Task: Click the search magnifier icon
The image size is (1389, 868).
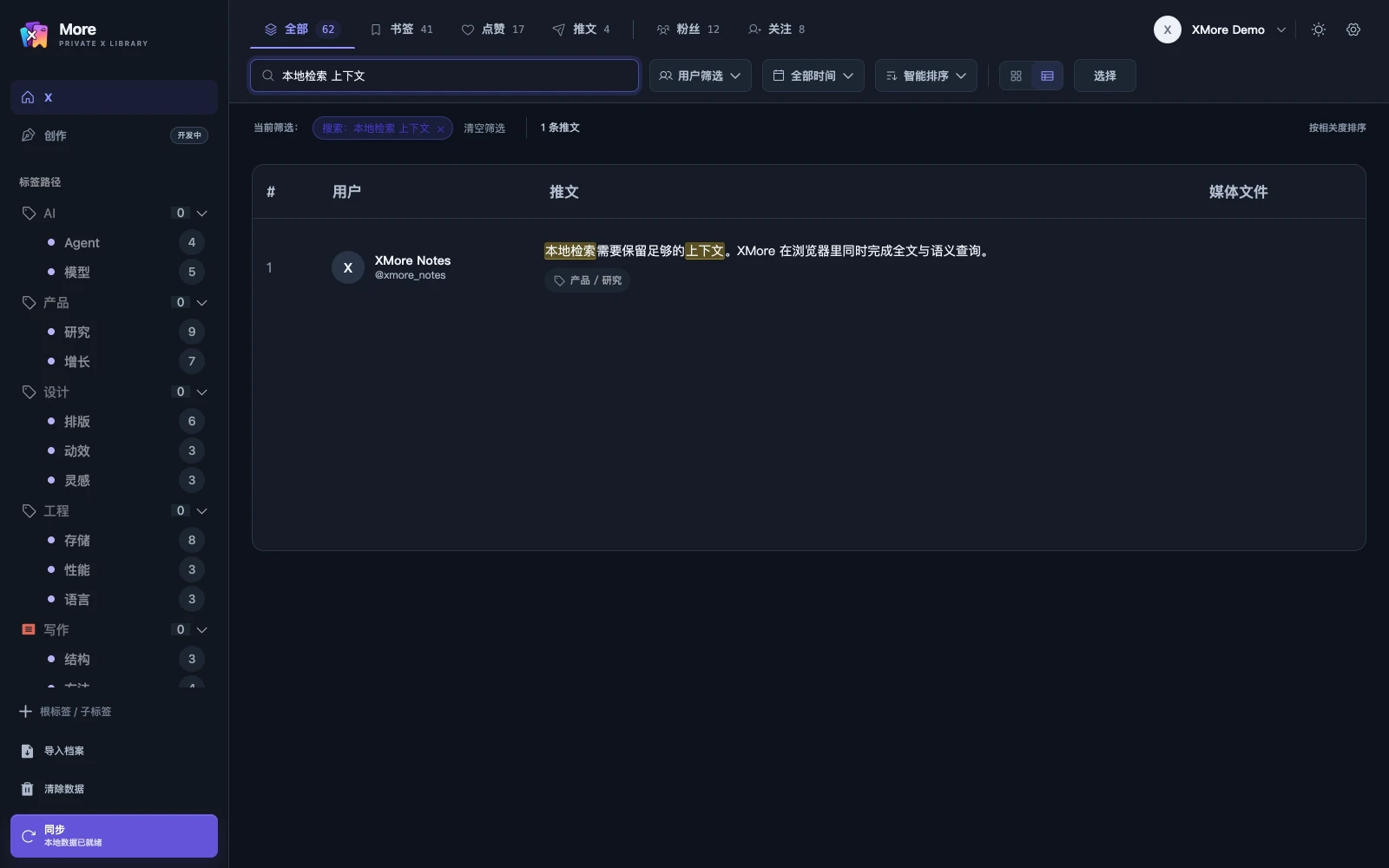Action: (268, 76)
